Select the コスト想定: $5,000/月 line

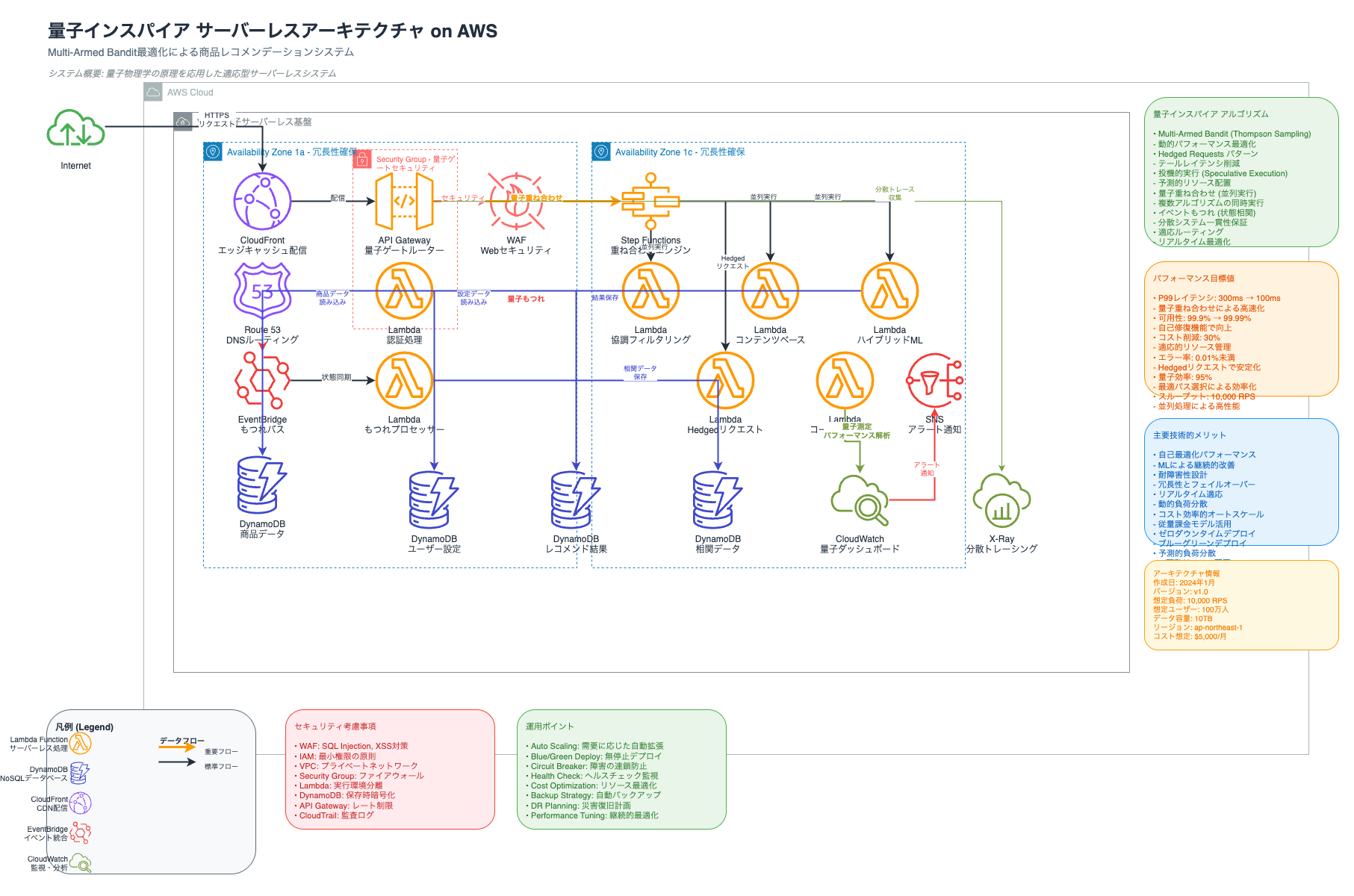click(1190, 636)
